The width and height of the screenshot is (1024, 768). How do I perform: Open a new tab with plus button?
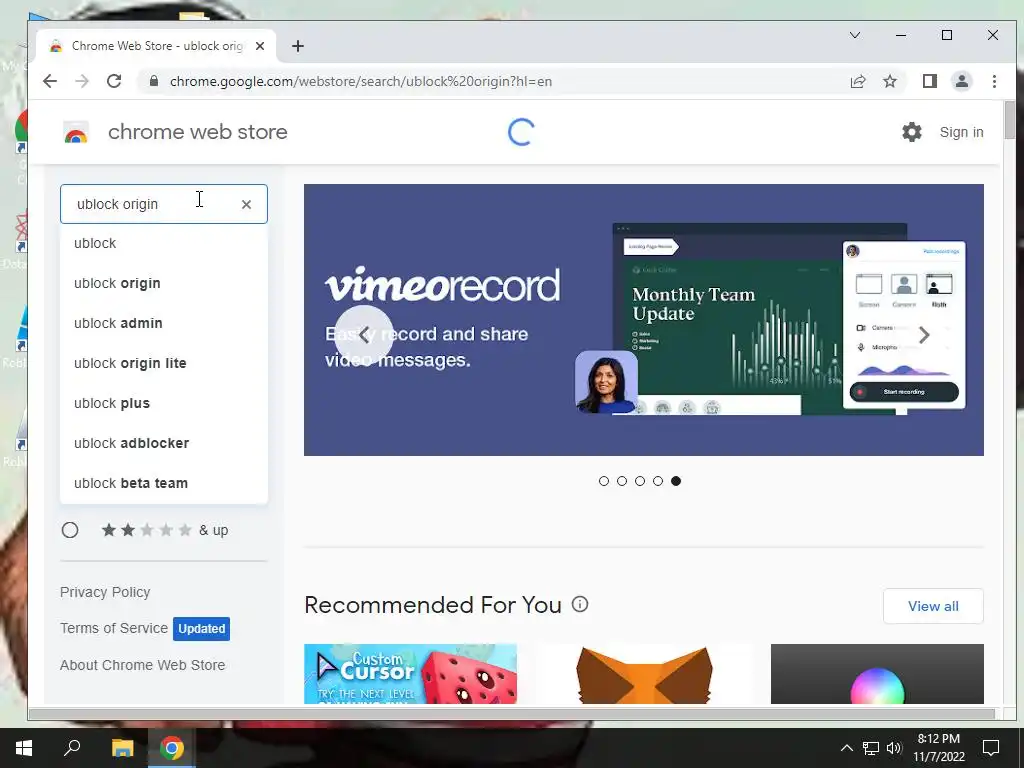tap(298, 46)
